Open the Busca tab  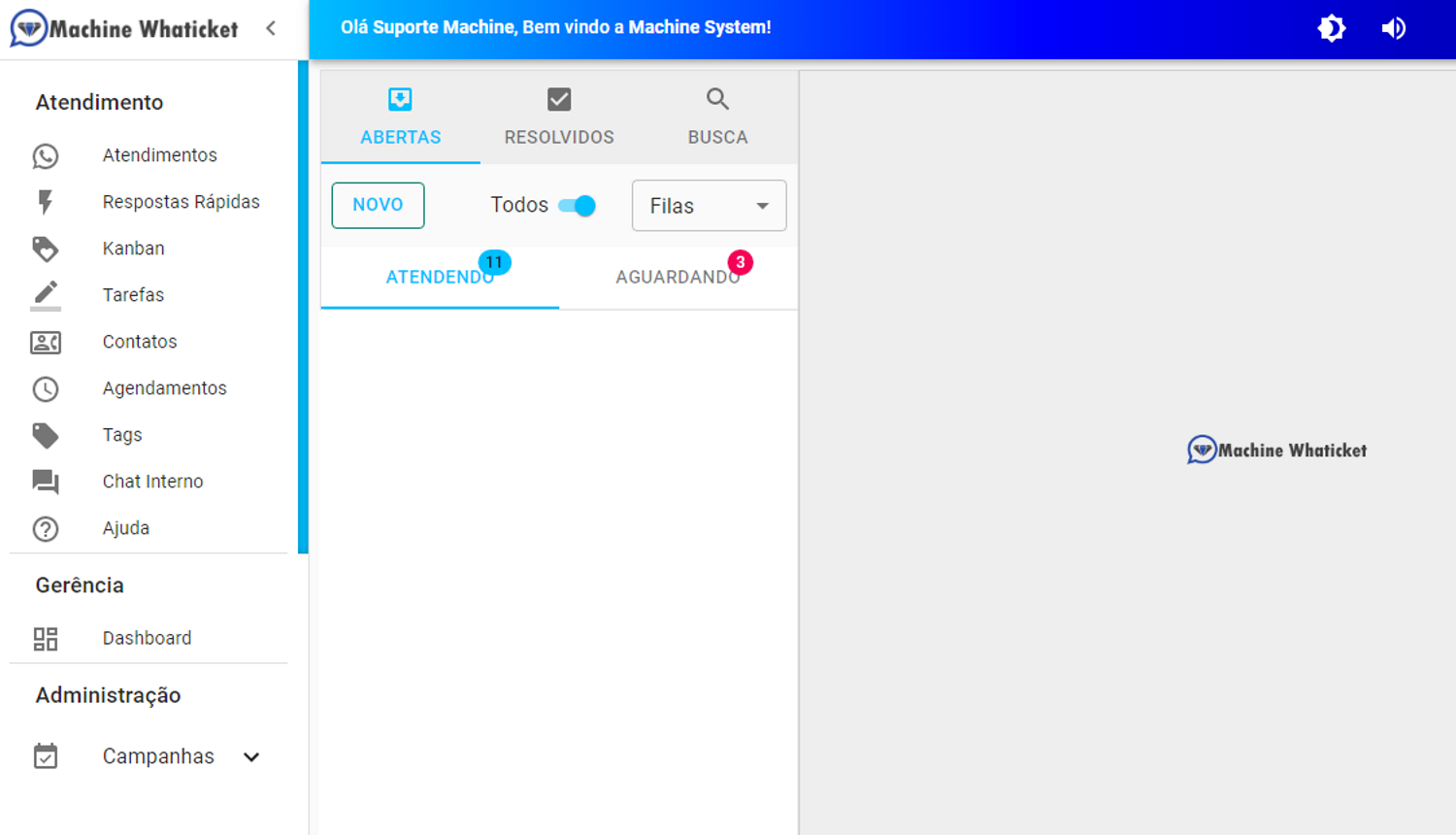pos(717,117)
